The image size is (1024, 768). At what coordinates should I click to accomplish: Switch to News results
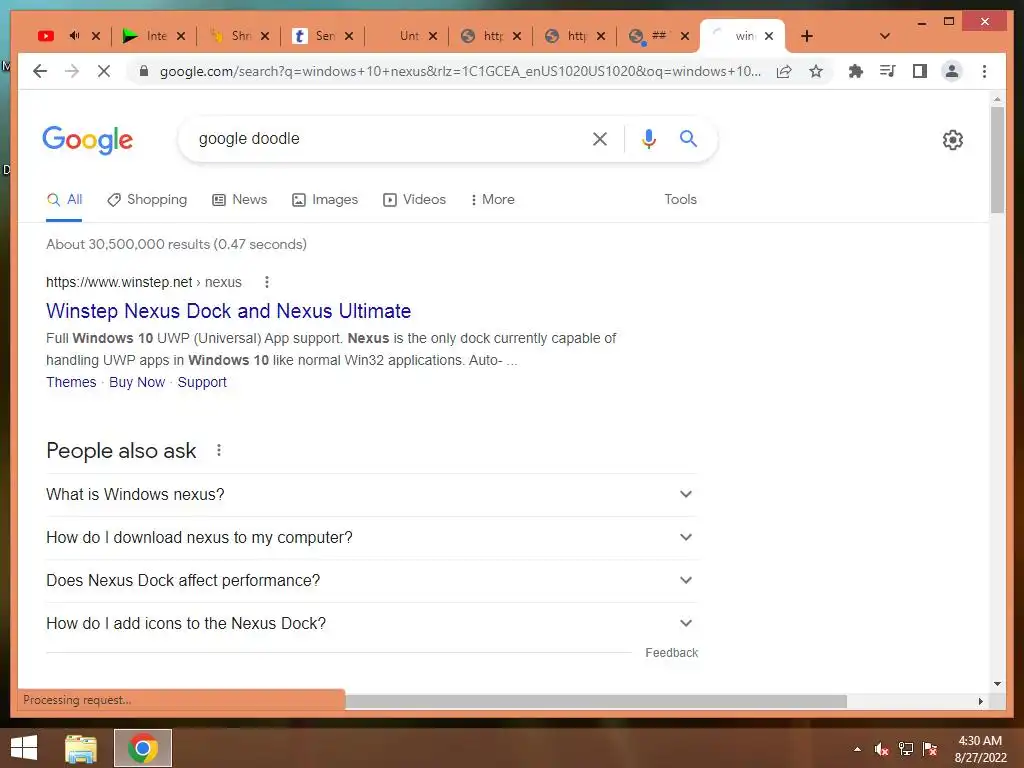(x=240, y=200)
